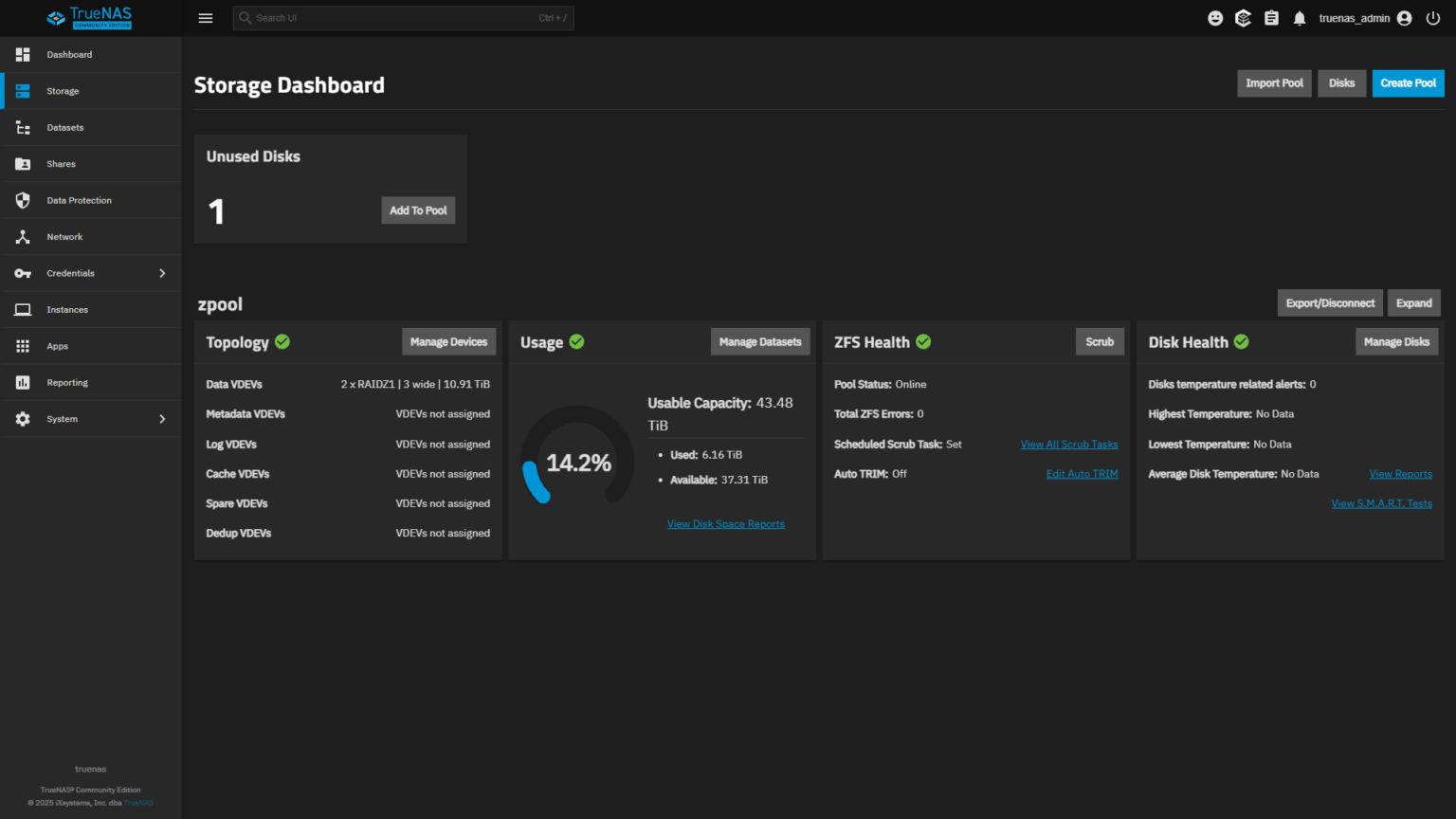Collapse the sidebar with the hamburger icon

pyautogui.click(x=206, y=17)
